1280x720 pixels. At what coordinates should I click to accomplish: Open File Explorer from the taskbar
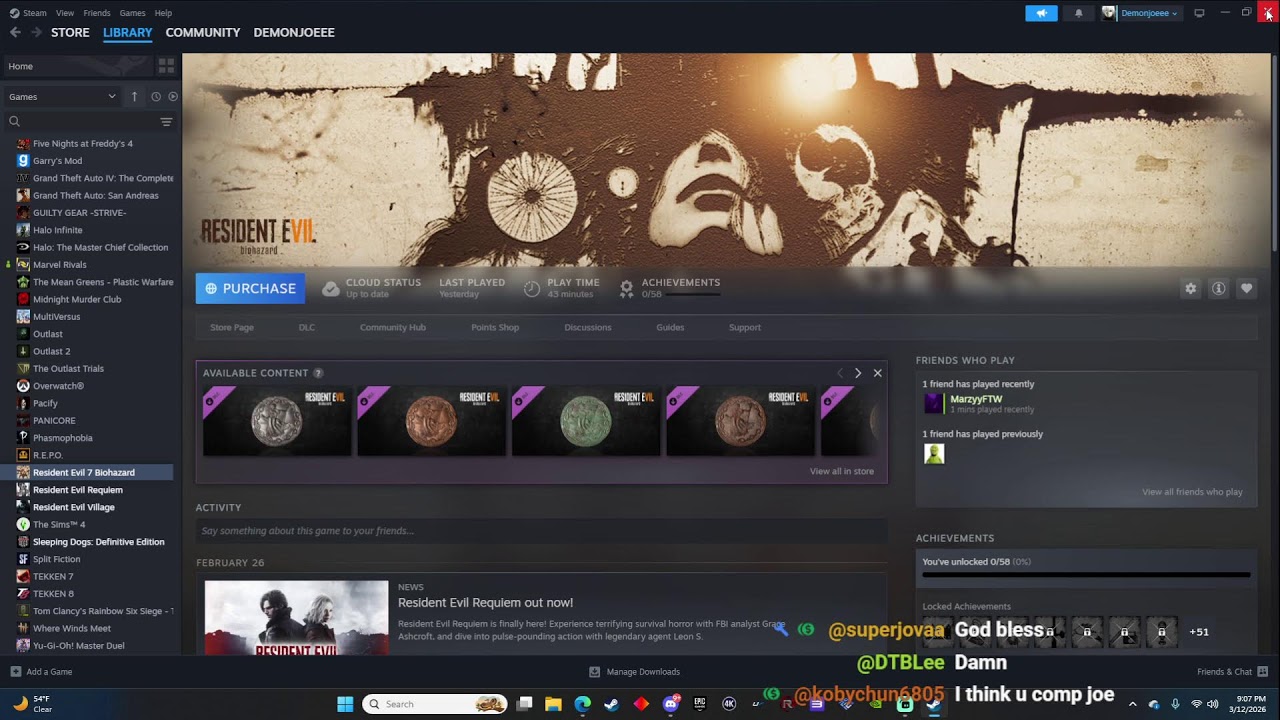point(553,704)
